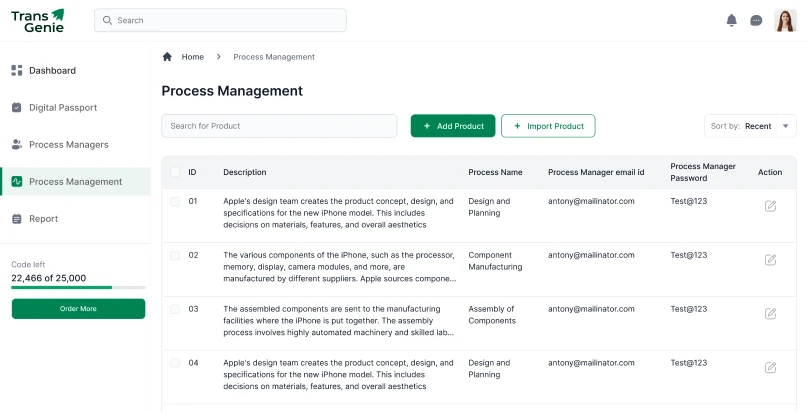Edit row 02 with pencil icon
The image size is (808, 413).
pyautogui.click(x=770, y=260)
